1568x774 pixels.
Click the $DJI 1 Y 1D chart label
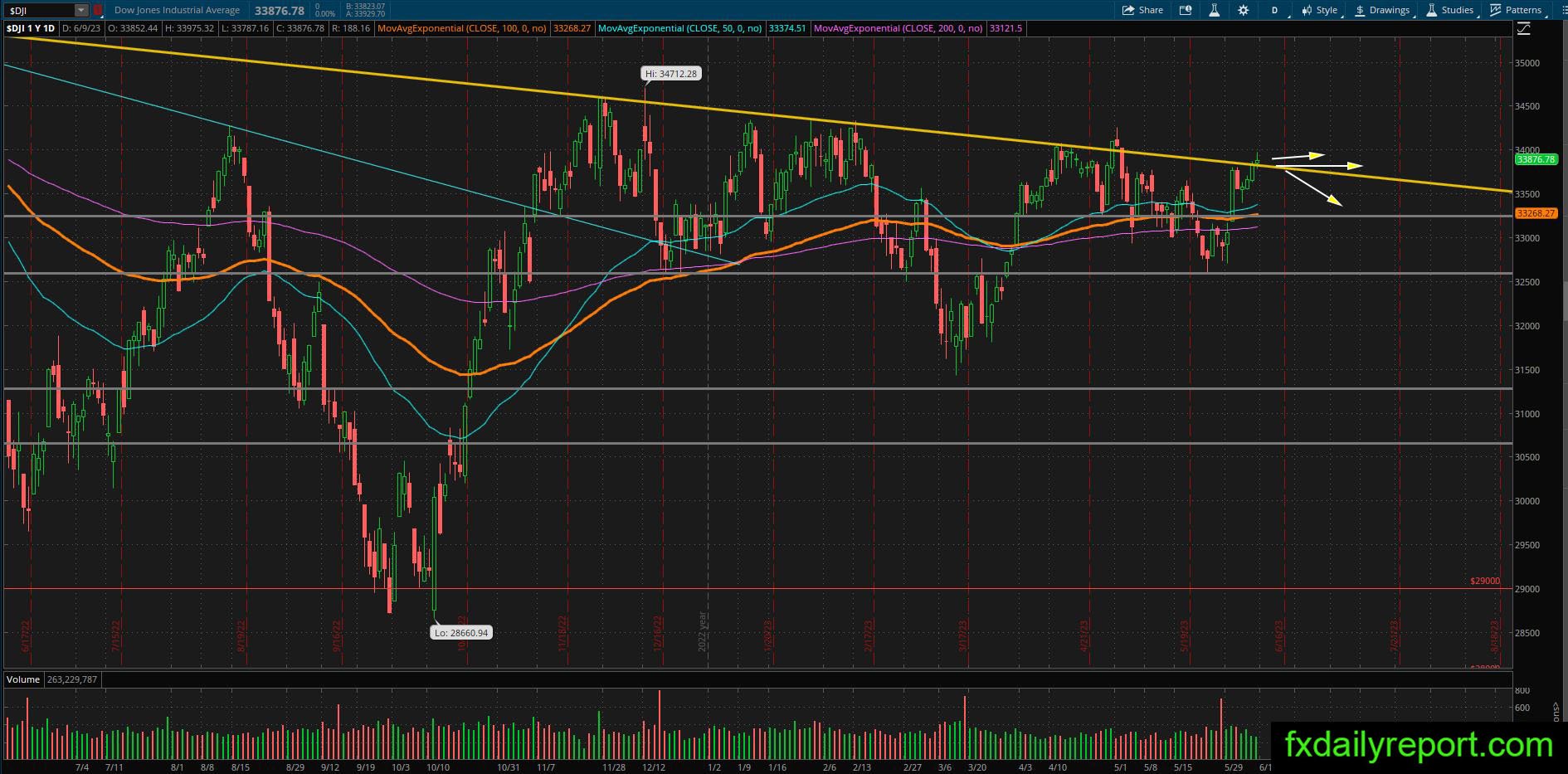pos(31,28)
